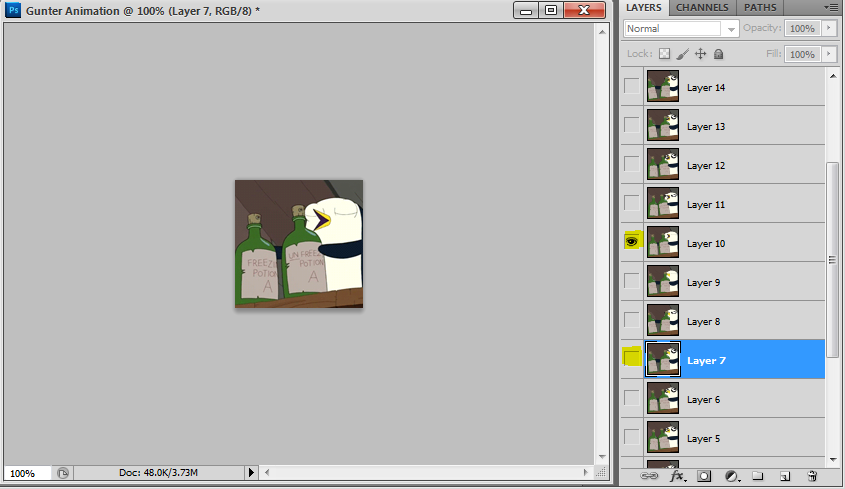
Task: Click the canvas vertical scroll up arrow
Action: coord(602,32)
